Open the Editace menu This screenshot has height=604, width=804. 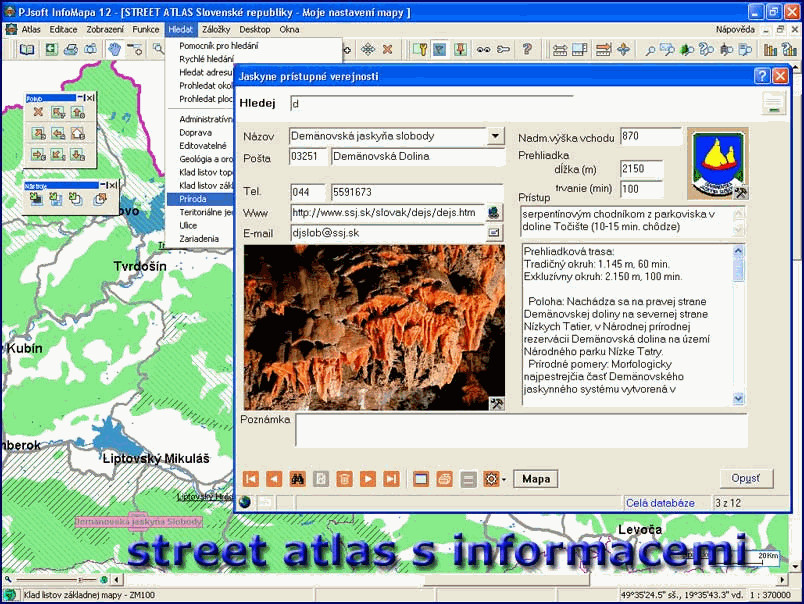(63, 29)
